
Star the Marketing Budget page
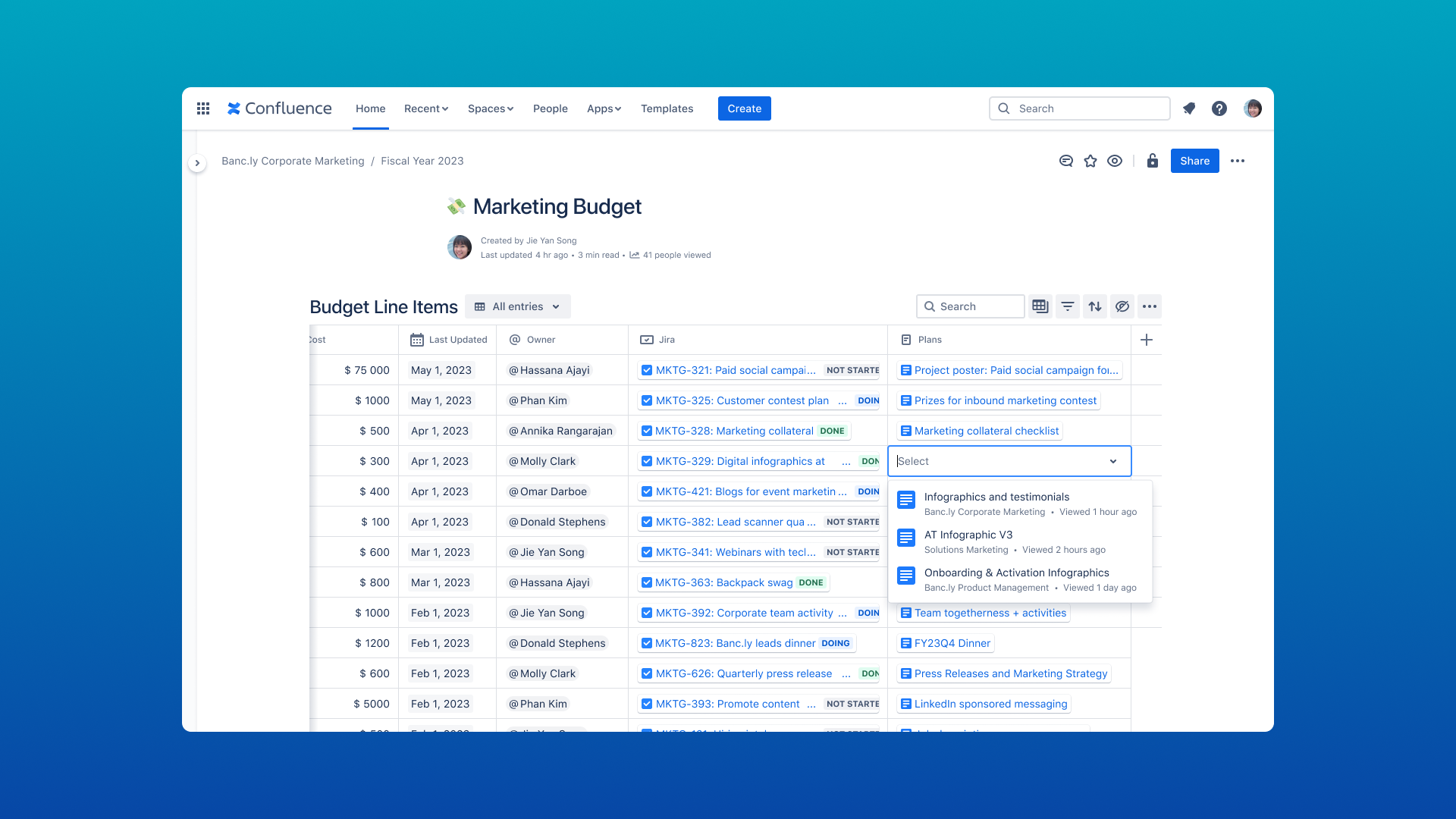coord(1090,161)
